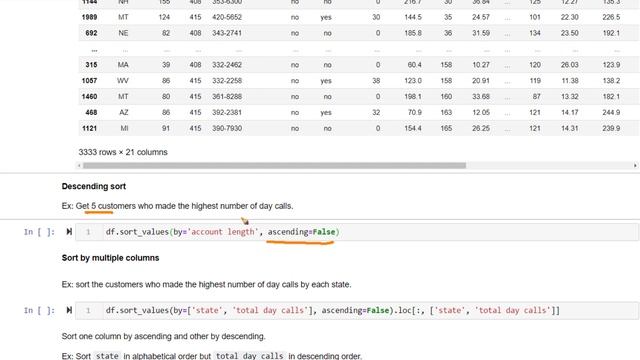Click the value 23.50 in row 692

click(x=570, y=33)
